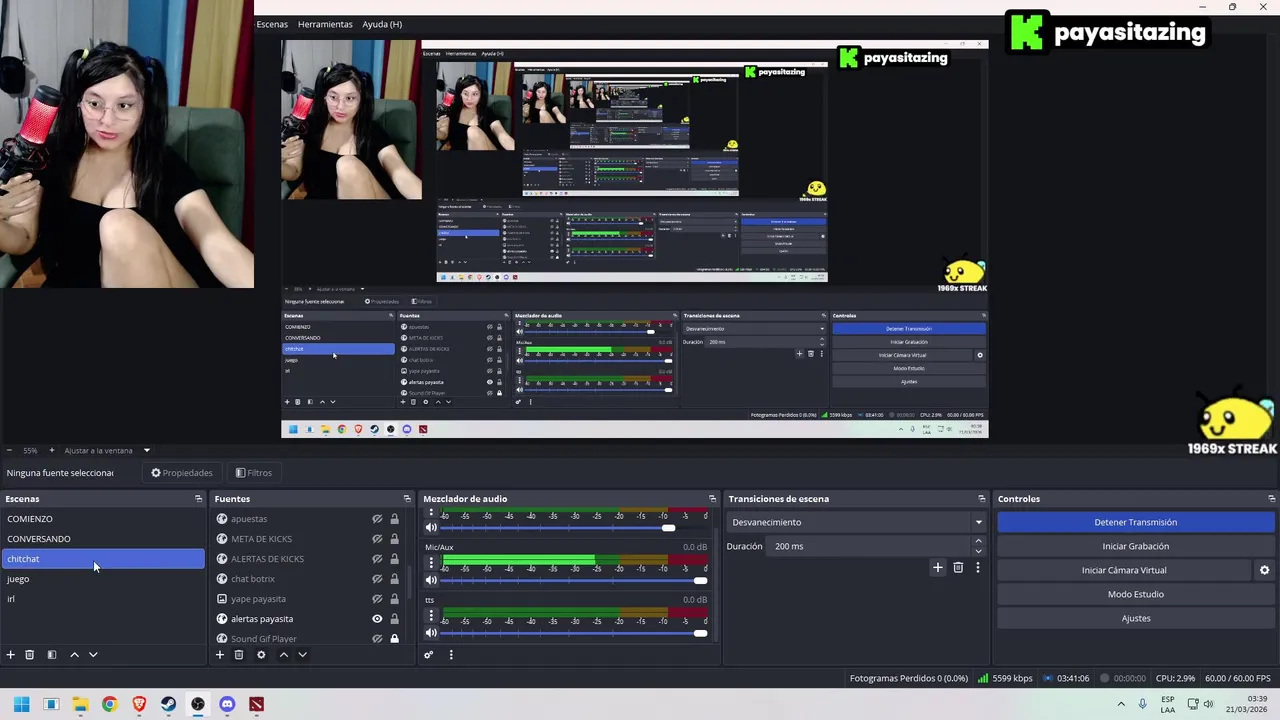
Task: Move the selected source up in Fuentes
Action: tap(283, 655)
